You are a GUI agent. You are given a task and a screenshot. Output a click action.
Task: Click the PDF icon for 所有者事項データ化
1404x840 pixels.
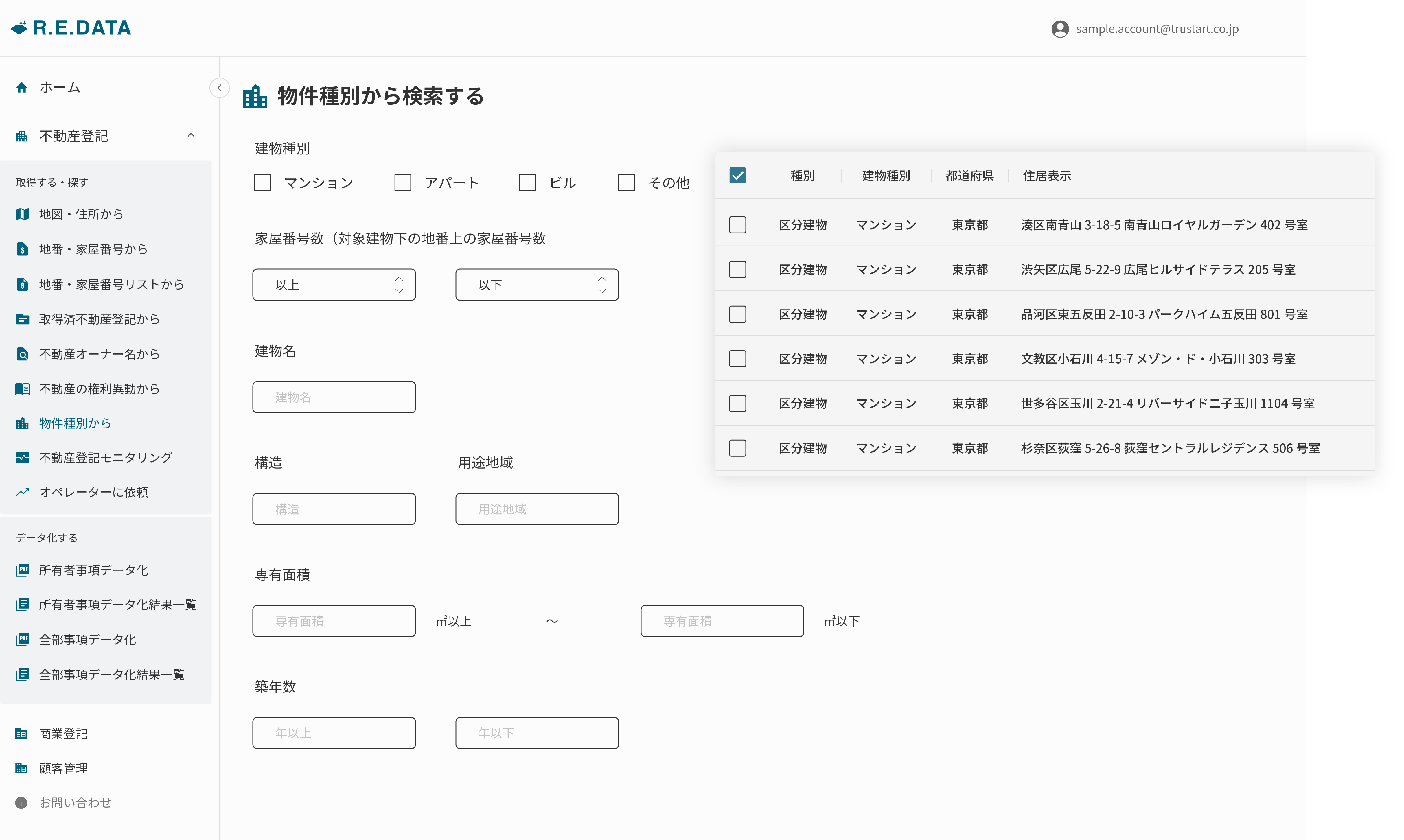coord(22,570)
